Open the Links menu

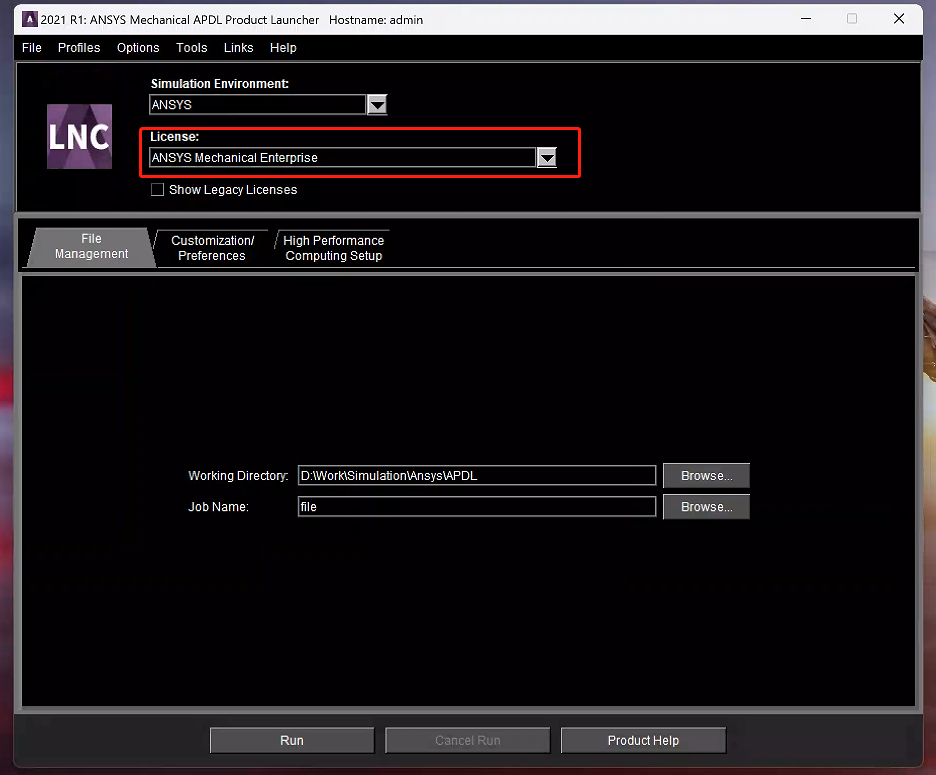(x=238, y=48)
